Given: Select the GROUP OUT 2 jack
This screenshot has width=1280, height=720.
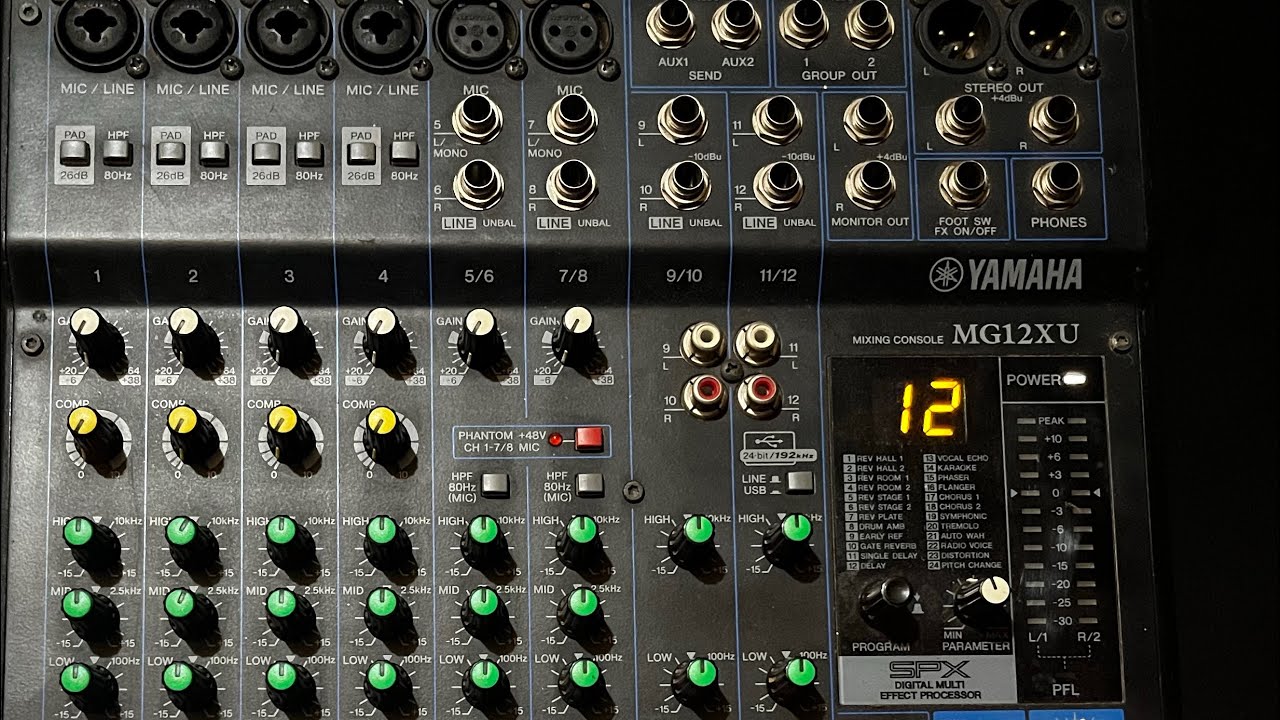Looking at the screenshot, I should click(x=870, y=24).
